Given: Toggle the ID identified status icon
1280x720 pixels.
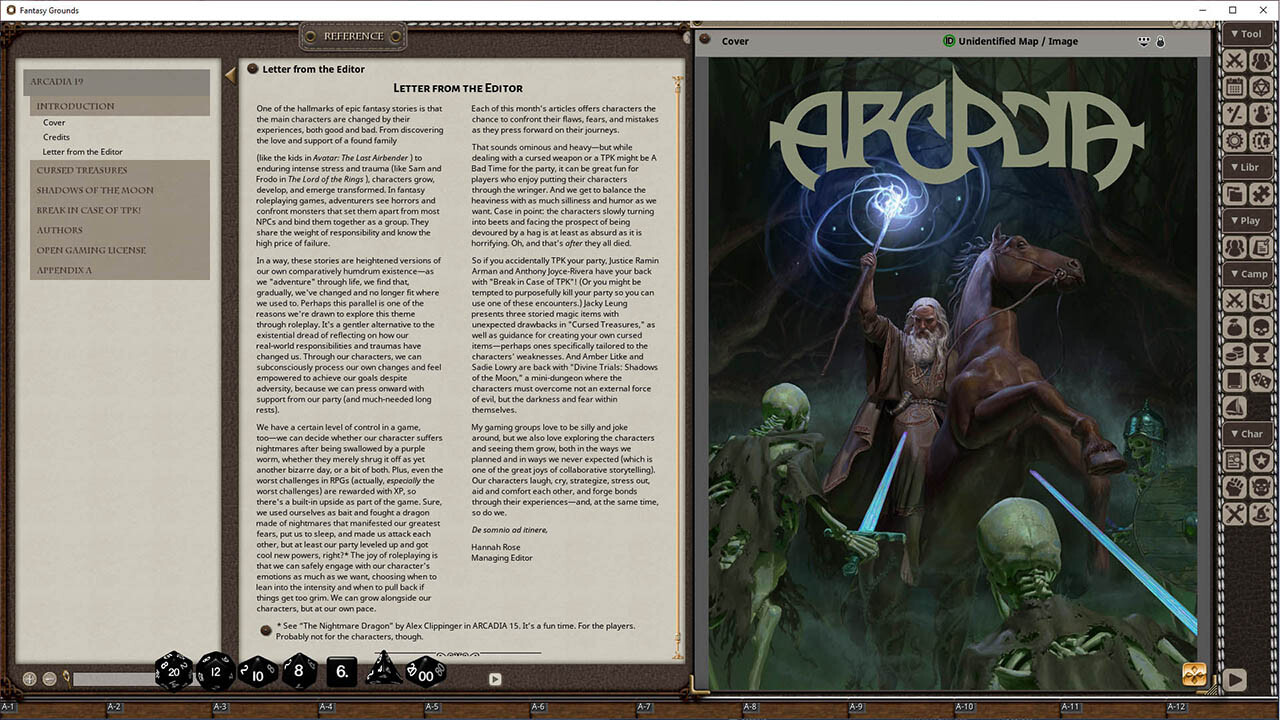Looking at the screenshot, I should tap(949, 41).
